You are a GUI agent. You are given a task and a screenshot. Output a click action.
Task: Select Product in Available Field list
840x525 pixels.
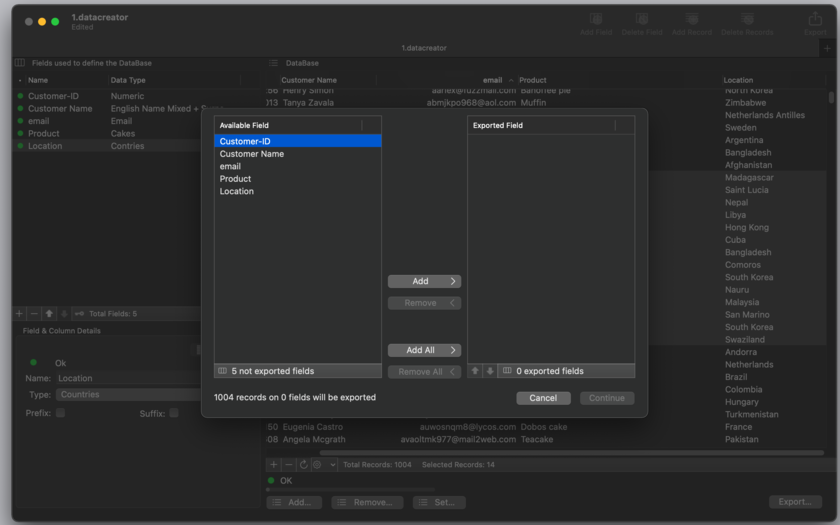(x=298, y=178)
